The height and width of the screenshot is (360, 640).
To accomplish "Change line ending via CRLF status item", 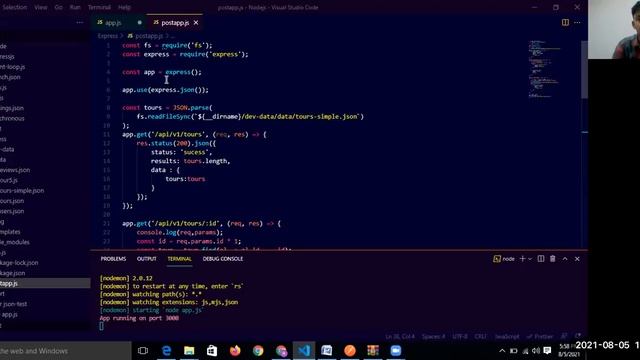I will [481, 336].
